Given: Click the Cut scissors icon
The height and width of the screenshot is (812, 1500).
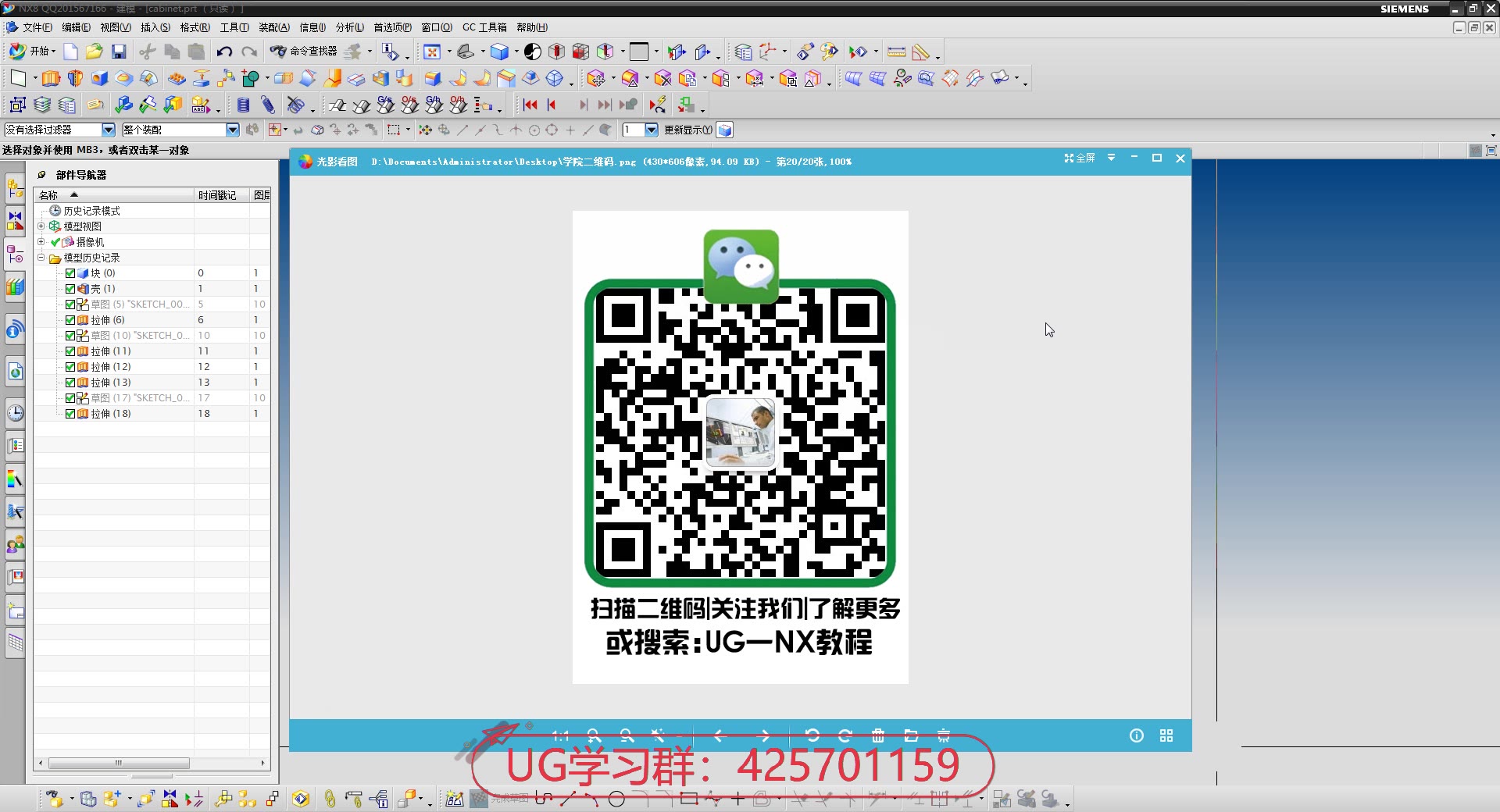Looking at the screenshot, I should coord(148,52).
